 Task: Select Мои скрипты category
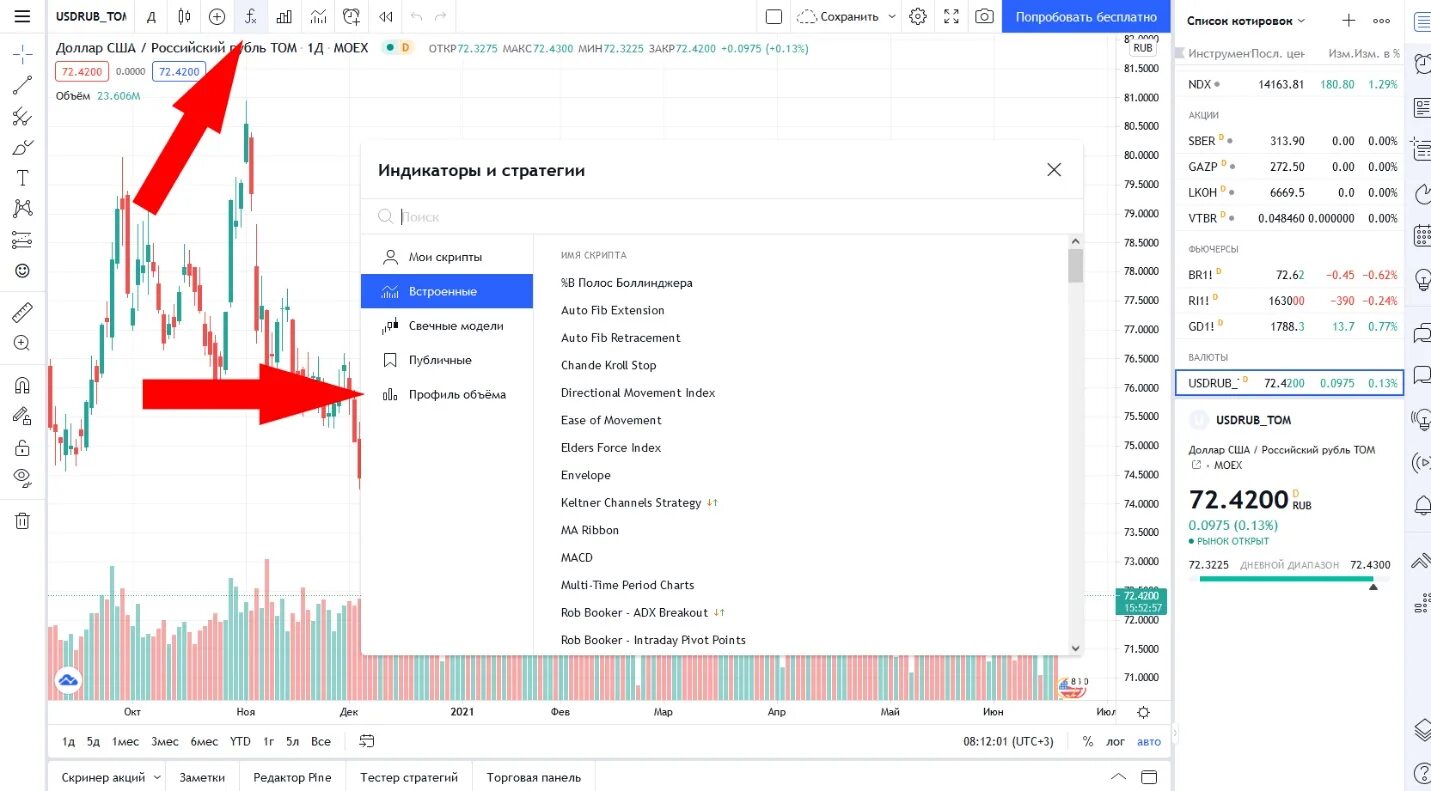[447, 257]
